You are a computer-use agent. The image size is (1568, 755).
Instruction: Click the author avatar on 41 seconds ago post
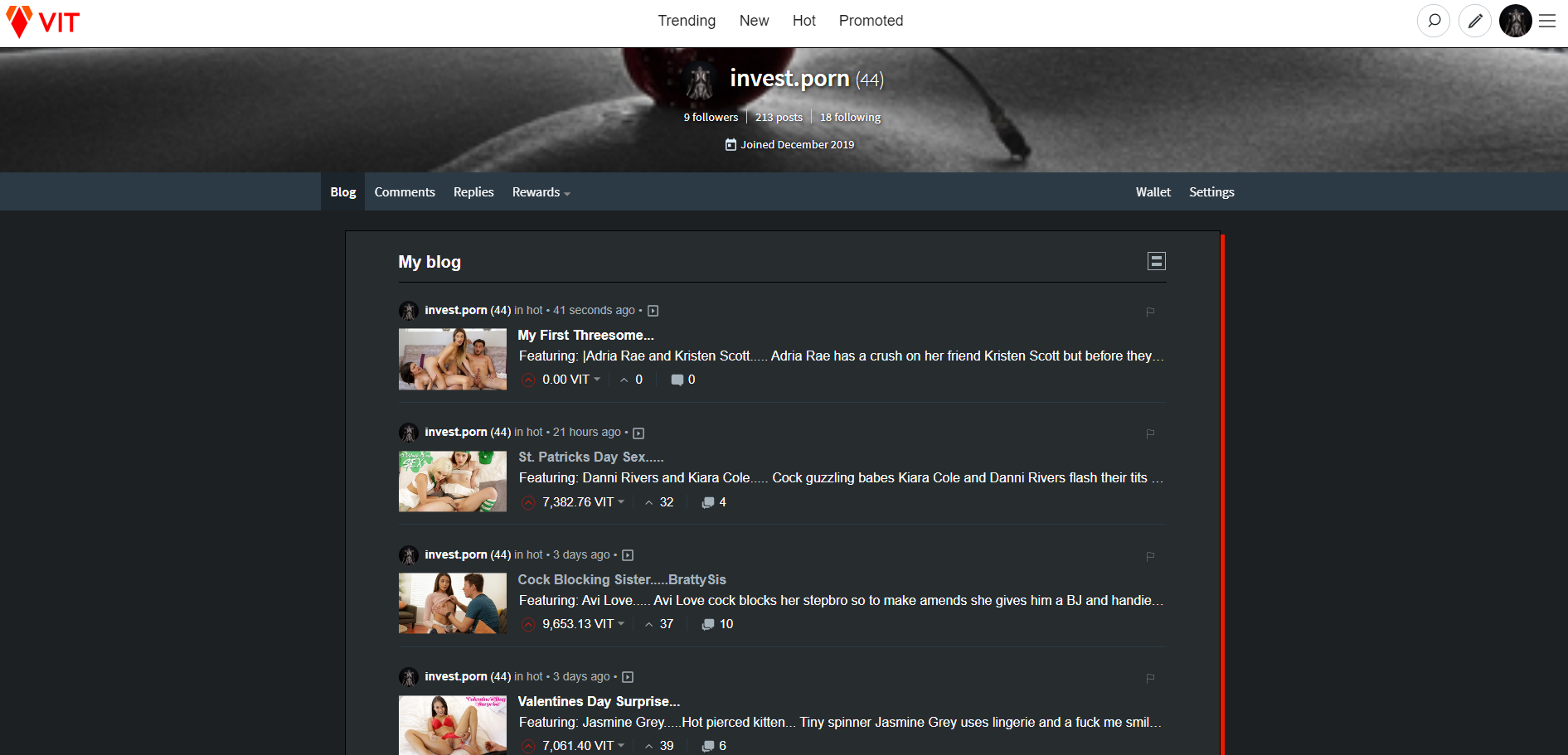[x=409, y=311]
